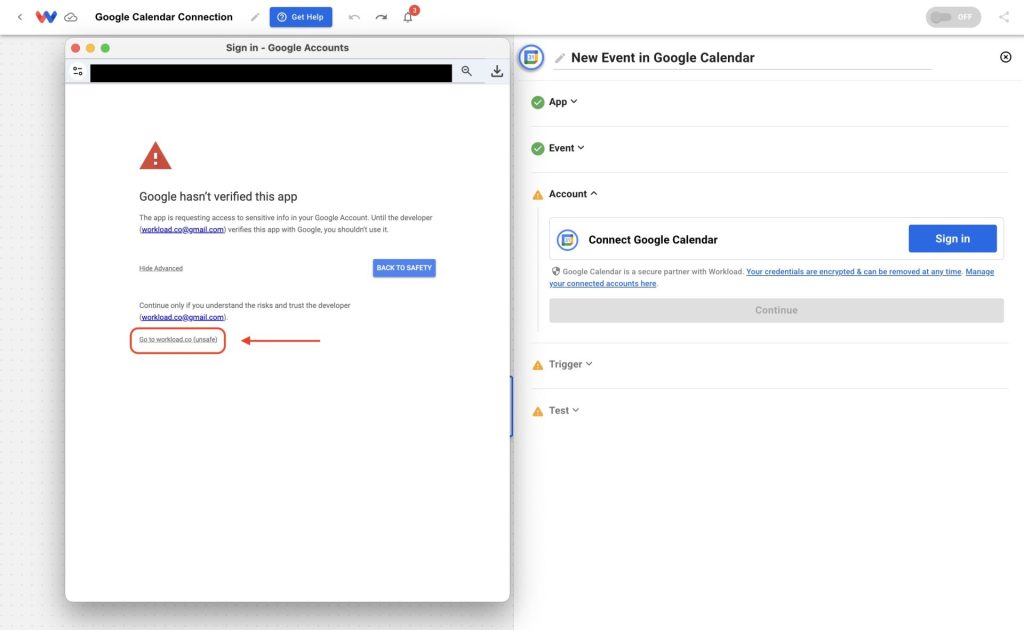This screenshot has height=630, width=1024.
Task: Click the green check next to App
Action: (537, 102)
